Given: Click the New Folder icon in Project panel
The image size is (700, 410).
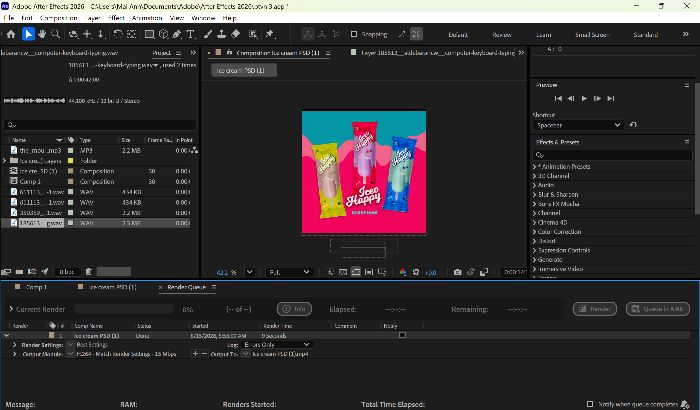Looking at the screenshot, I should click(19, 272).
